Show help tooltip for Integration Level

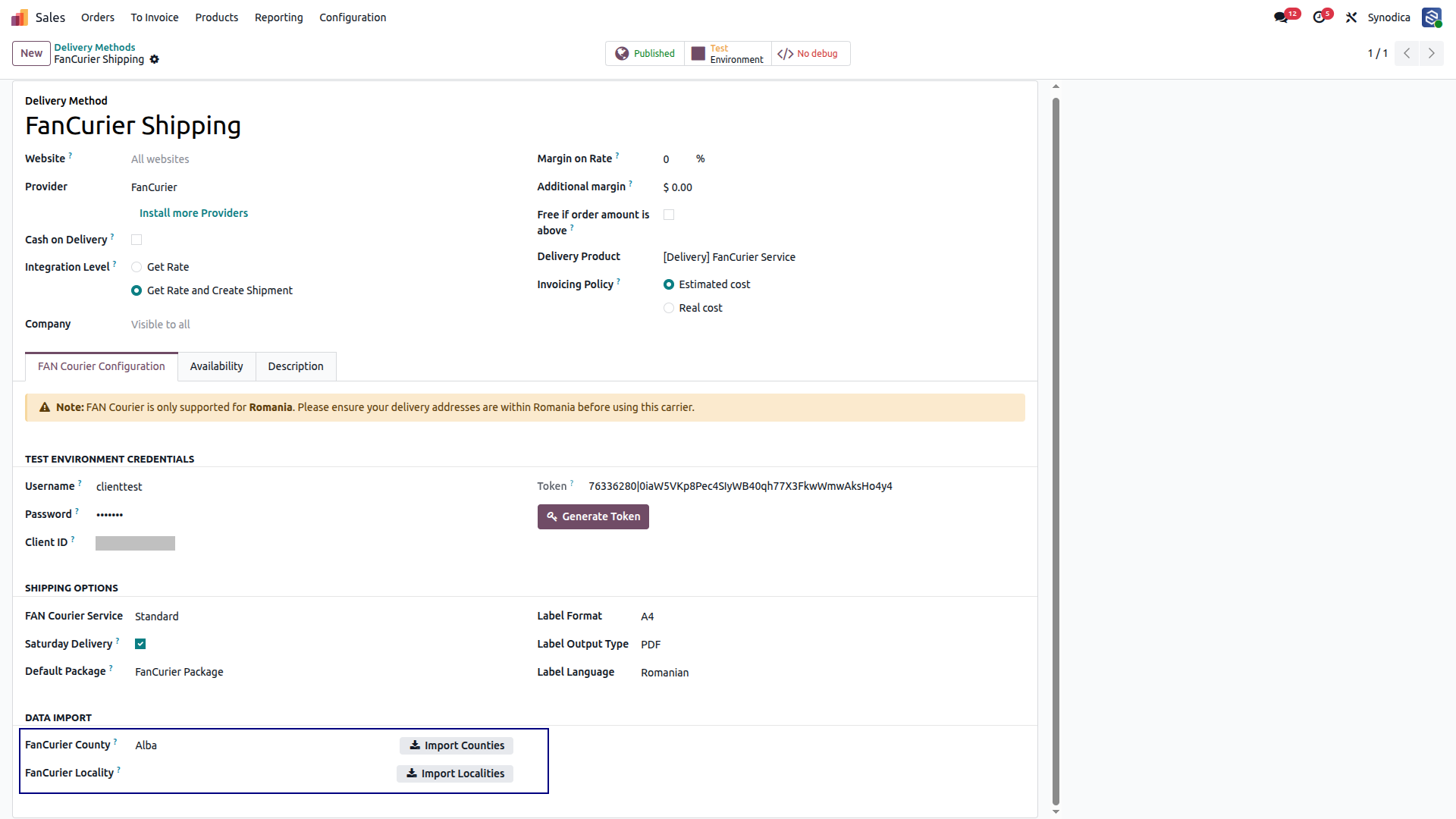click(115, 263)
